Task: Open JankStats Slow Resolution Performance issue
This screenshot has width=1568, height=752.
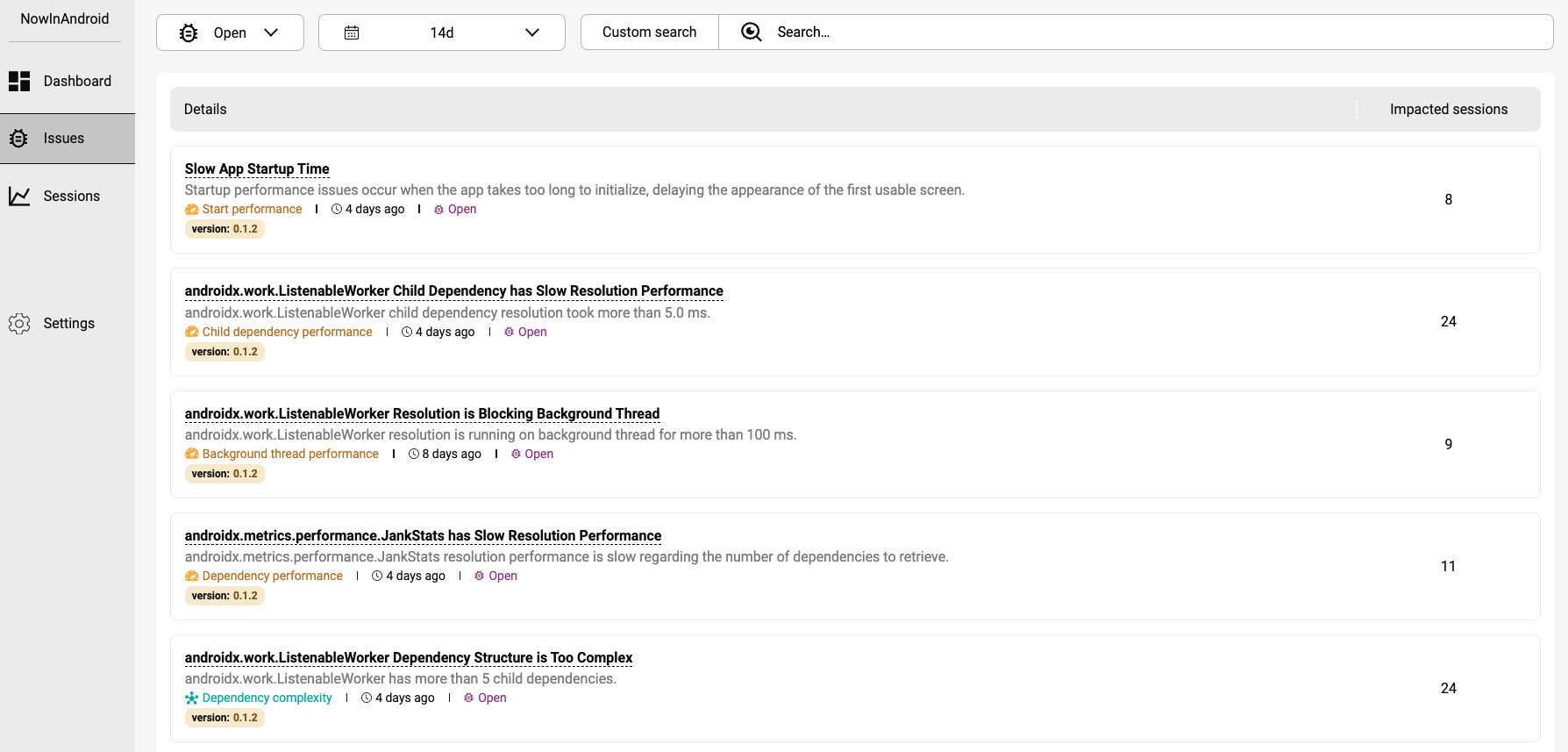Action: point(423,536)
